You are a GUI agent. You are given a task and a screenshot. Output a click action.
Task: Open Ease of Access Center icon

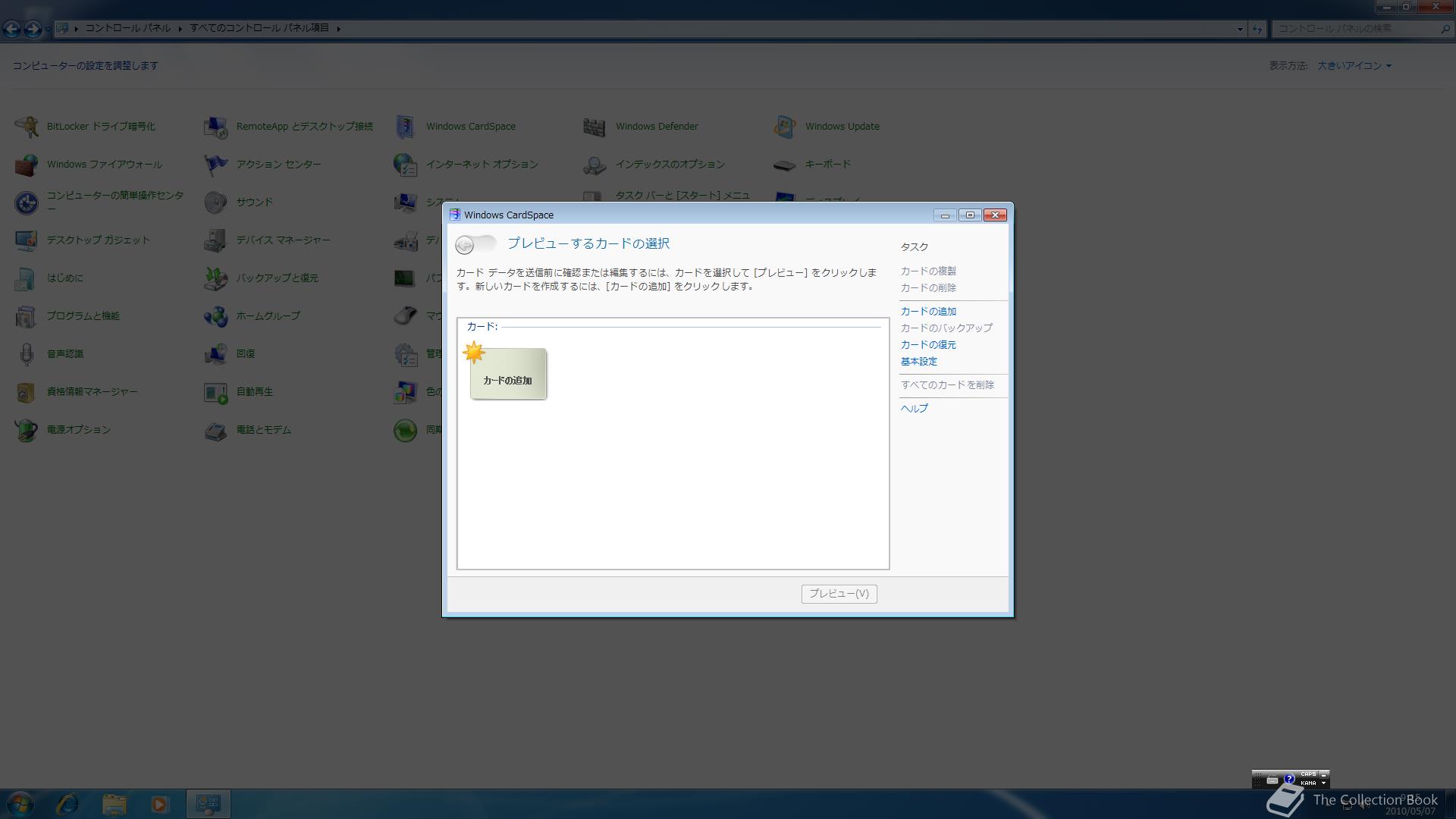click(x=27, y=202)
